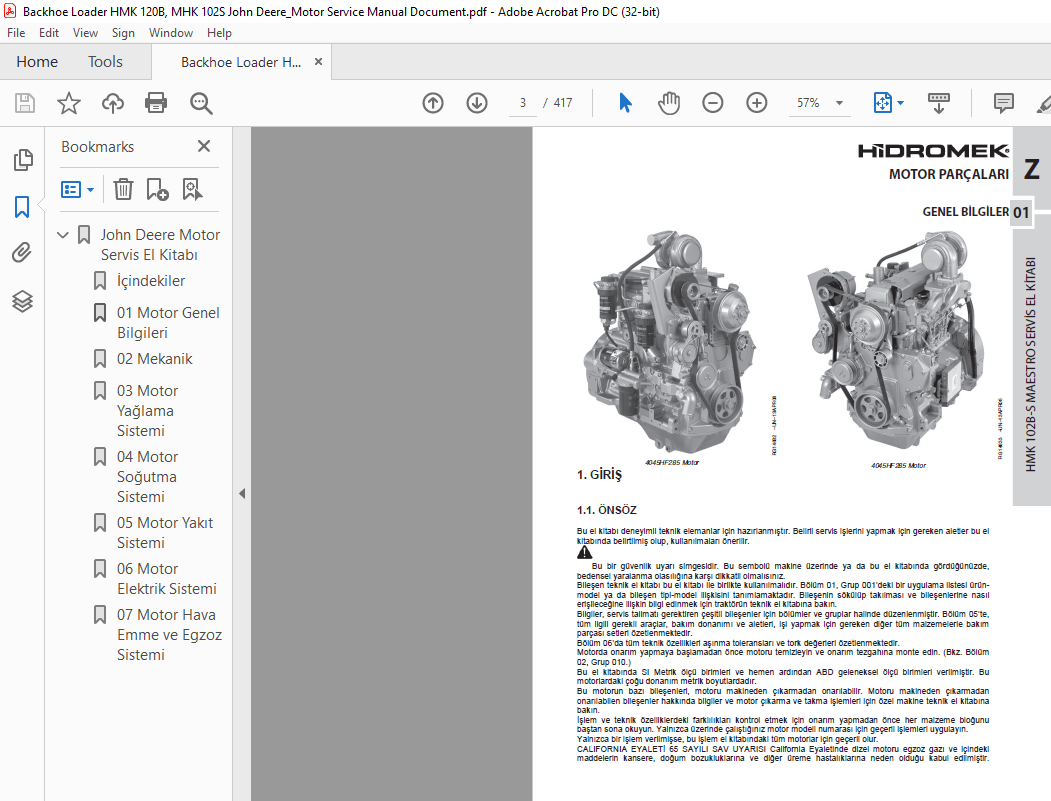Viewport: 1051px width, 801px height.
Task: Add a new bookmark
Action: pyautogui.click(x=158, y=190)
